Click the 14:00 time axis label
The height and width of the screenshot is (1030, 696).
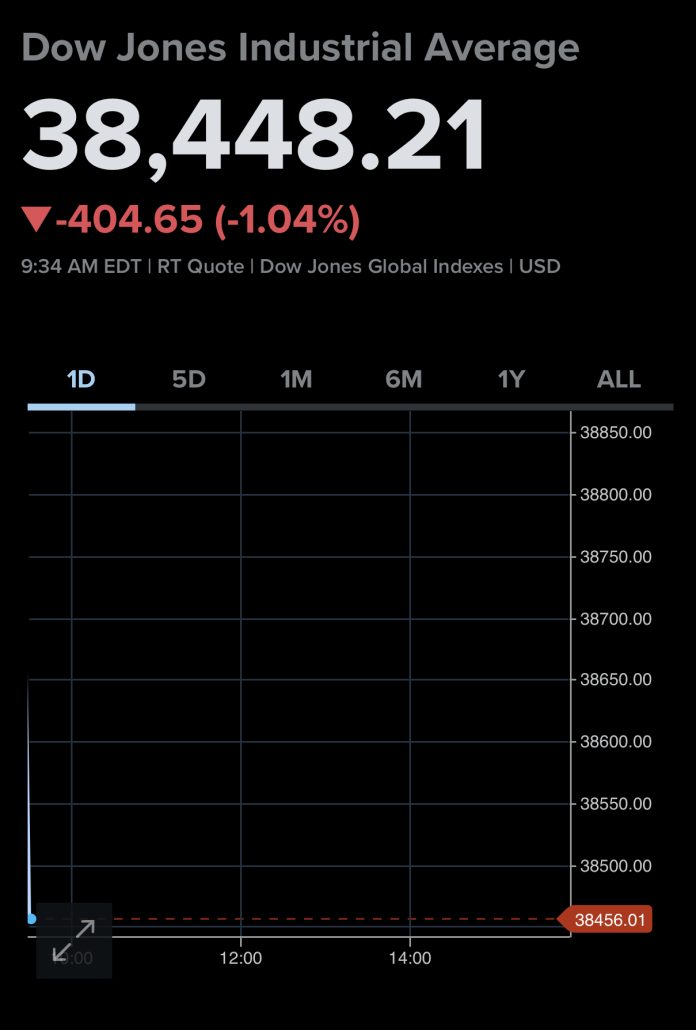(x=410, y=957)
